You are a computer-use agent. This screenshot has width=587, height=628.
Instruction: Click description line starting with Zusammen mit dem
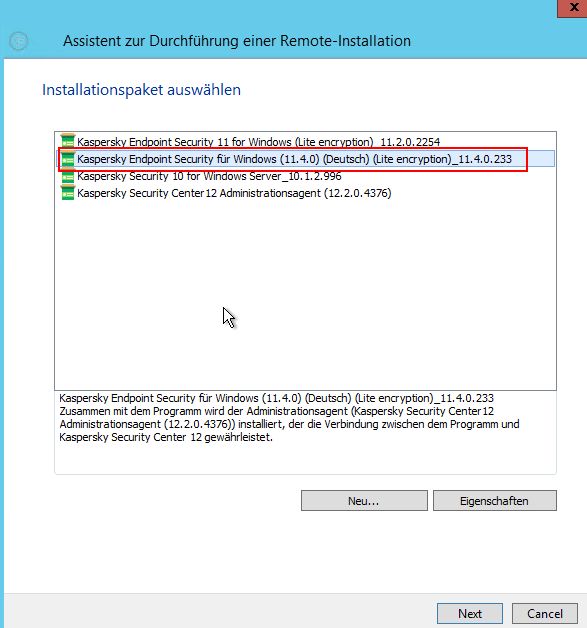pos(276,411)
